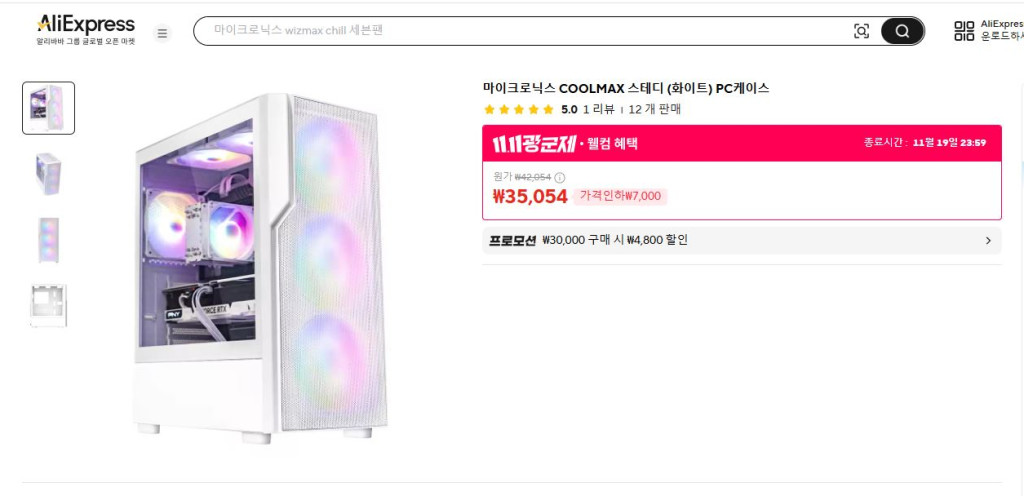Image resolution: width=1024 pixels, height=496 pixels.
Task: Select the third product thumbnail
Action: 48,240
